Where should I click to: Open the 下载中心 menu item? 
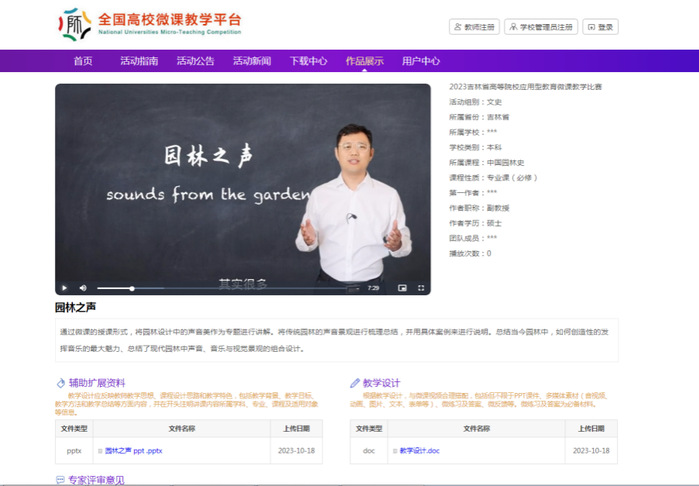(308, 61)
